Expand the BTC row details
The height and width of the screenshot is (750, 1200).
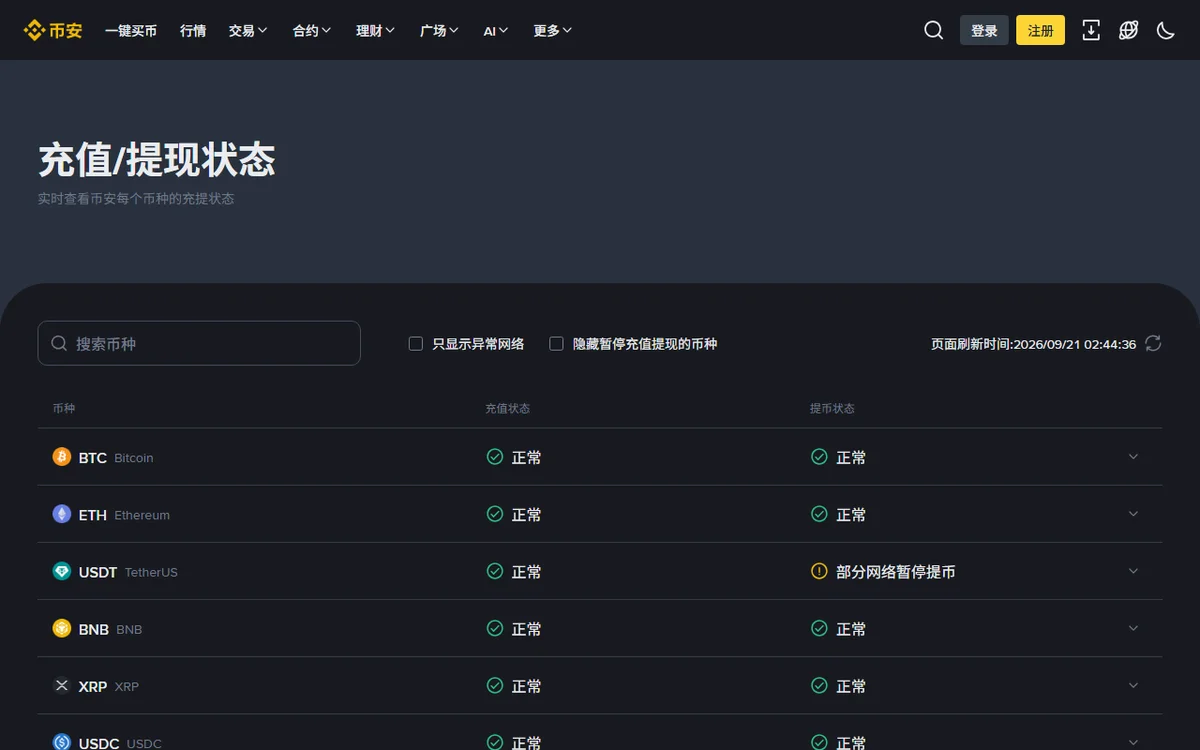(x=1133, y=457)
